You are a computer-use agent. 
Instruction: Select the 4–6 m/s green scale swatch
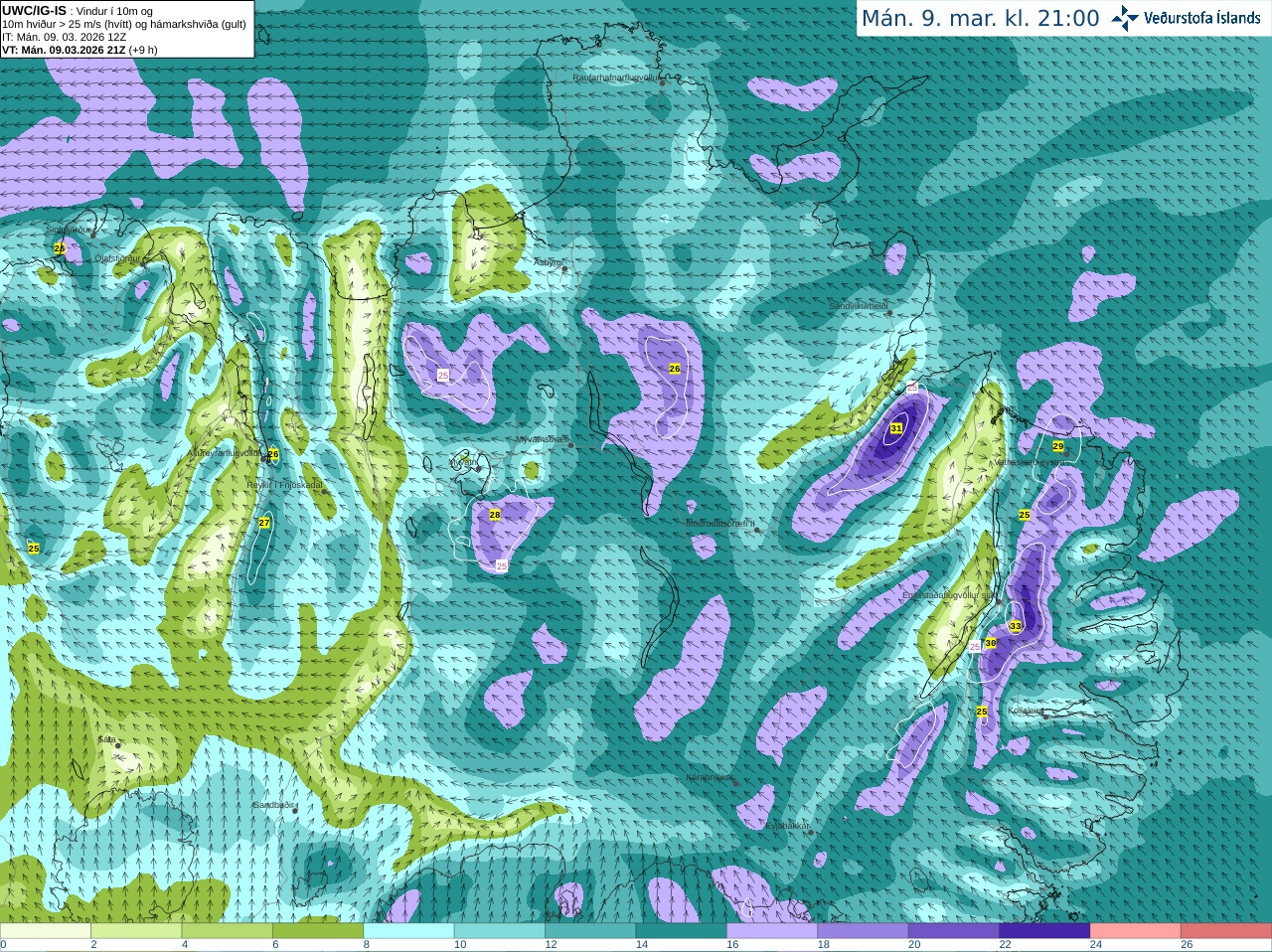coord(228,931)
